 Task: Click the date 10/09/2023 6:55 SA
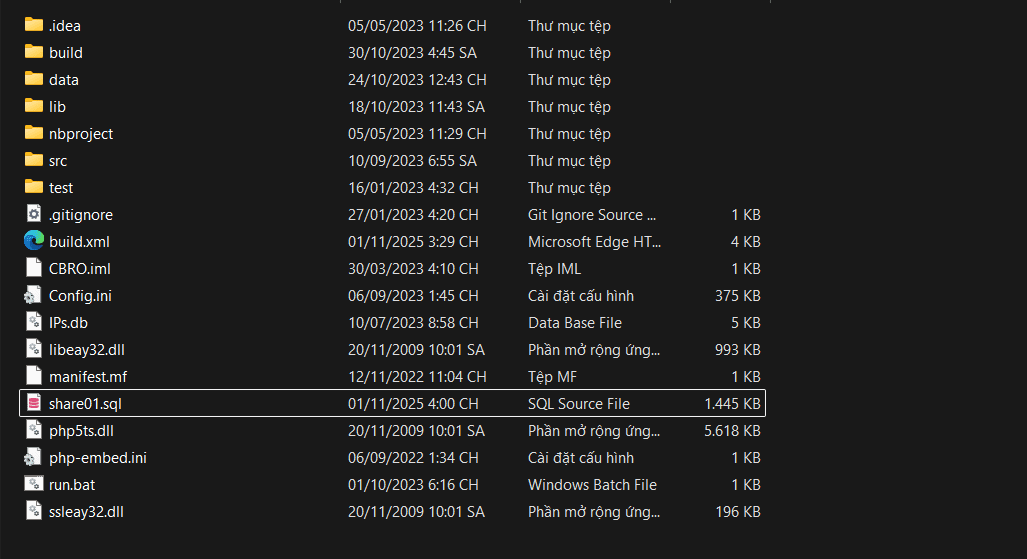coord(413,161)
